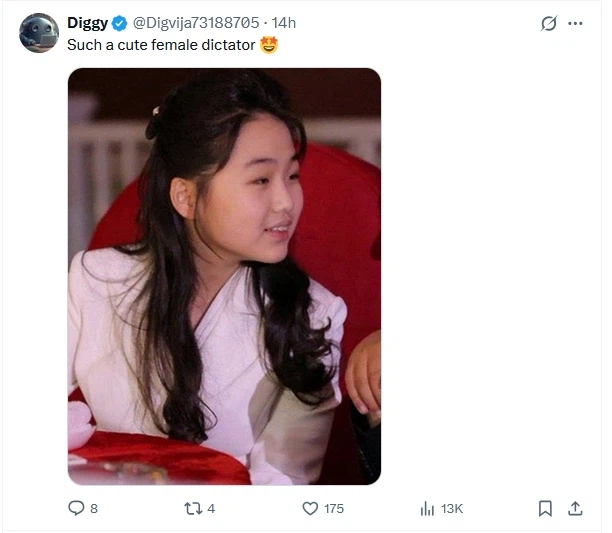Click the like count 175
The image size is (612, 533).
pyautogui.click(x=334, y=508)
